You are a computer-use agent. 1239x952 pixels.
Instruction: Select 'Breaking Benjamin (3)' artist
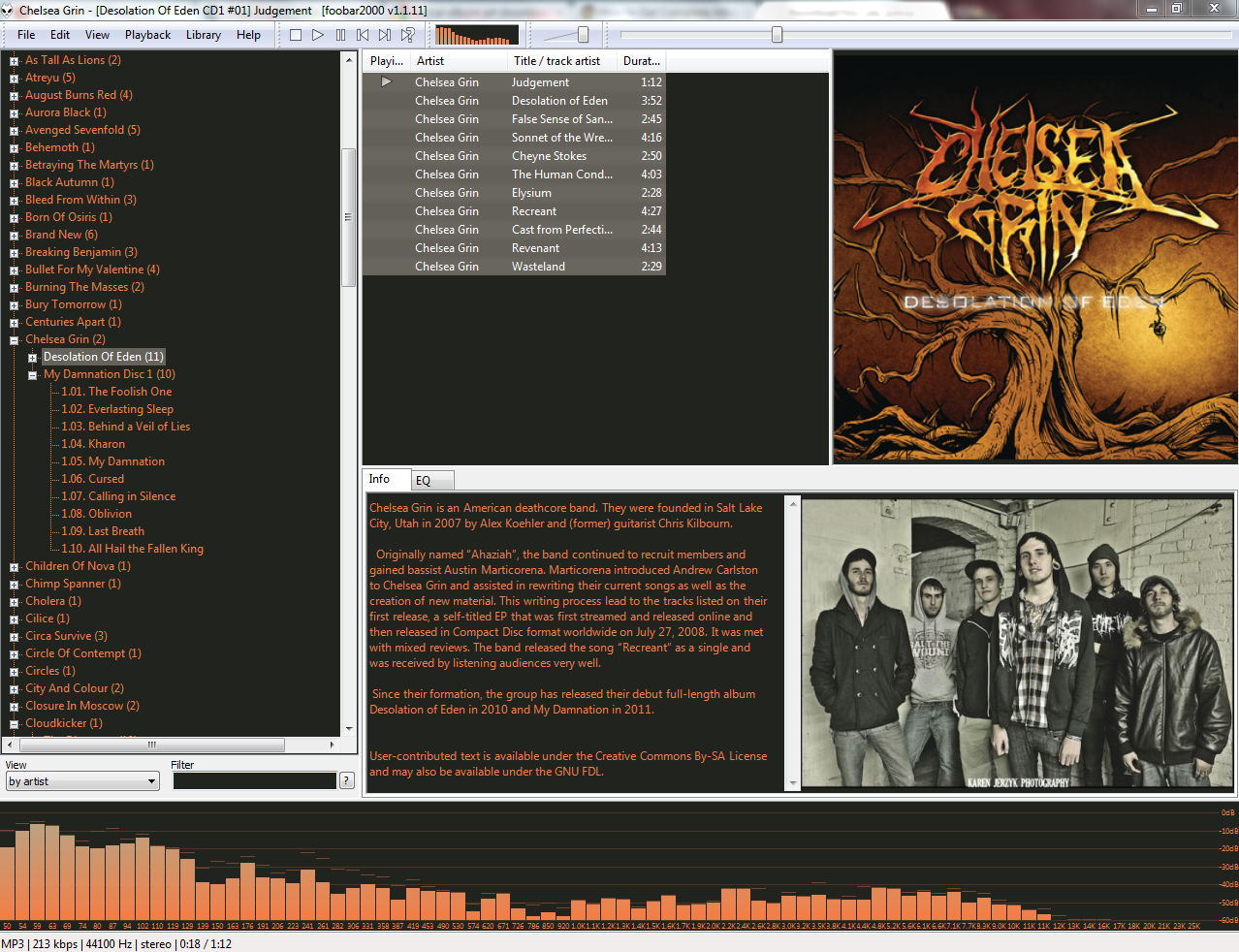[81, 252]
